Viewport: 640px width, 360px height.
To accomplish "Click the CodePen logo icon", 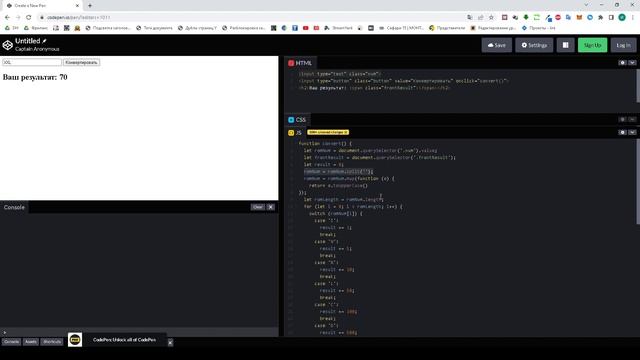I will click(7, 45).
